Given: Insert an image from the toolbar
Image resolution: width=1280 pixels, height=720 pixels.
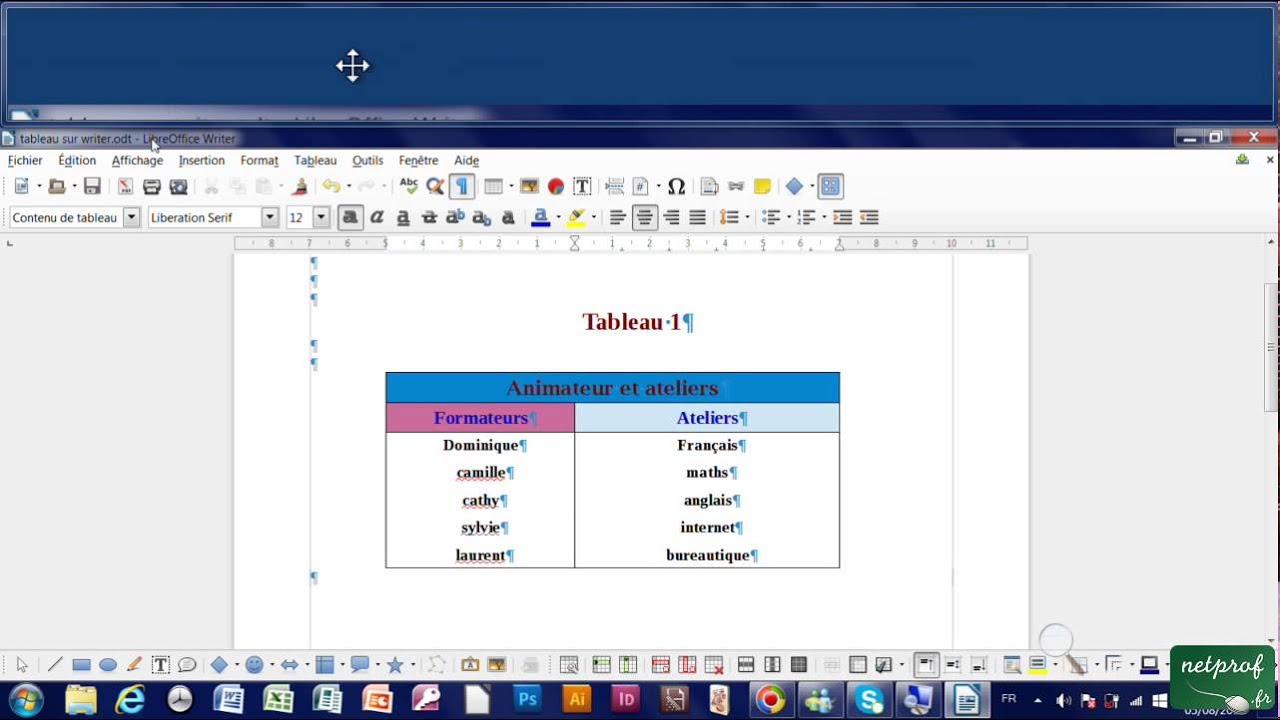Looking at the screenshot, I should (529, 186).
